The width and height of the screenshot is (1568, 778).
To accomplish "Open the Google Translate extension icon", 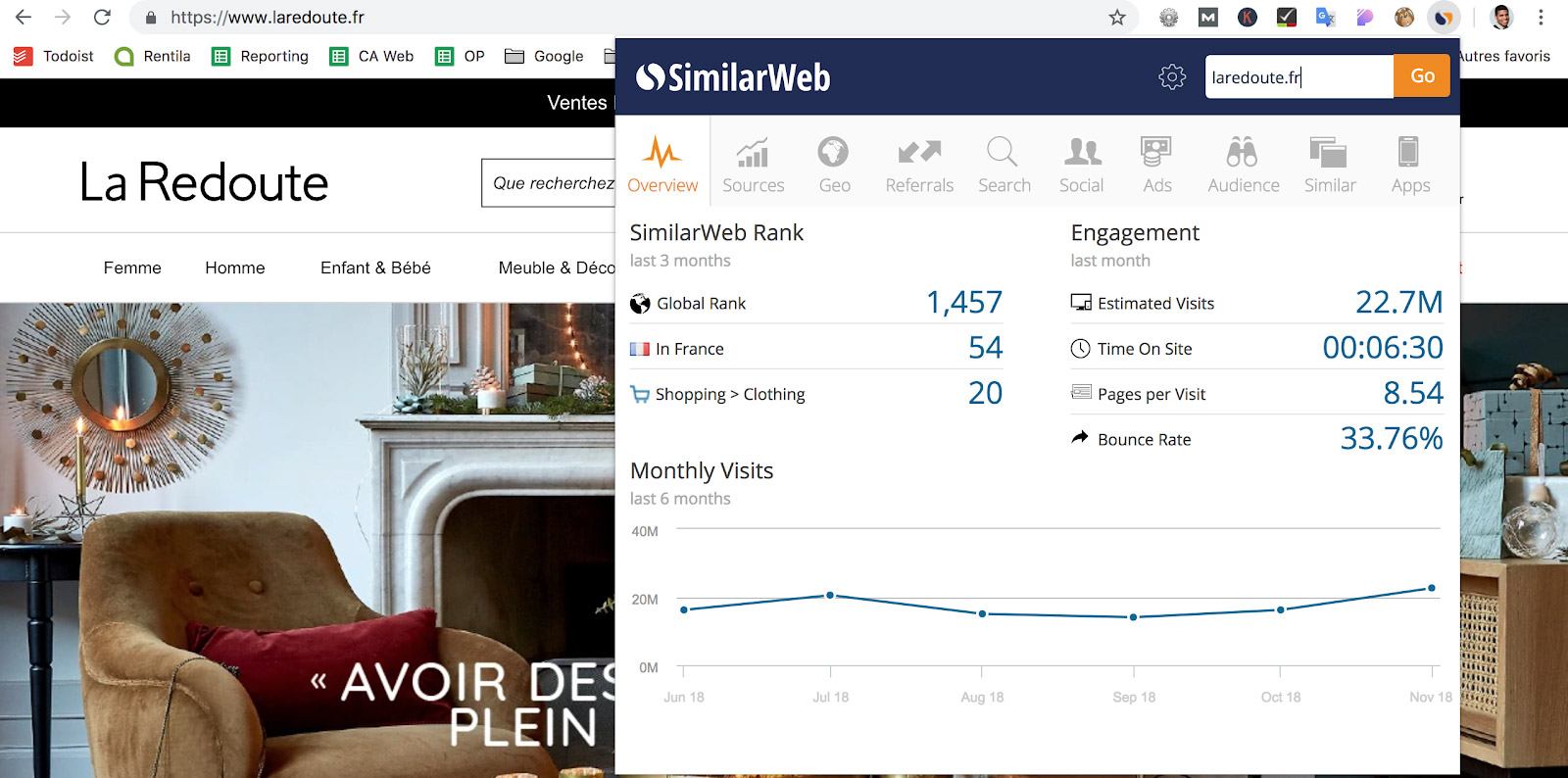I will pos(1325,17).
